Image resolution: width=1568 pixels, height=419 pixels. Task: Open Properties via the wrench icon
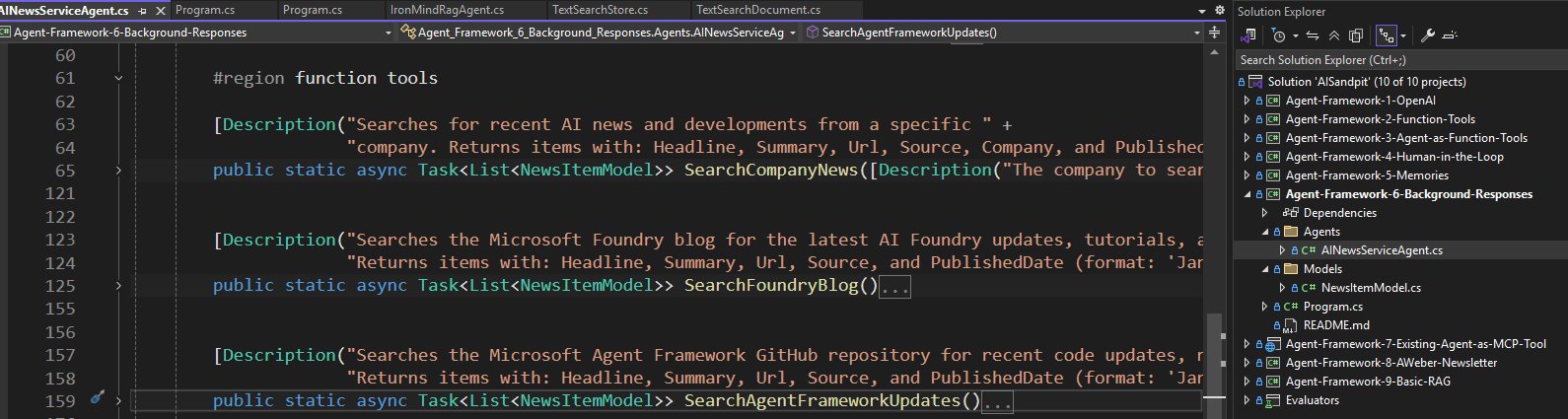click(x=1427, y=35)
